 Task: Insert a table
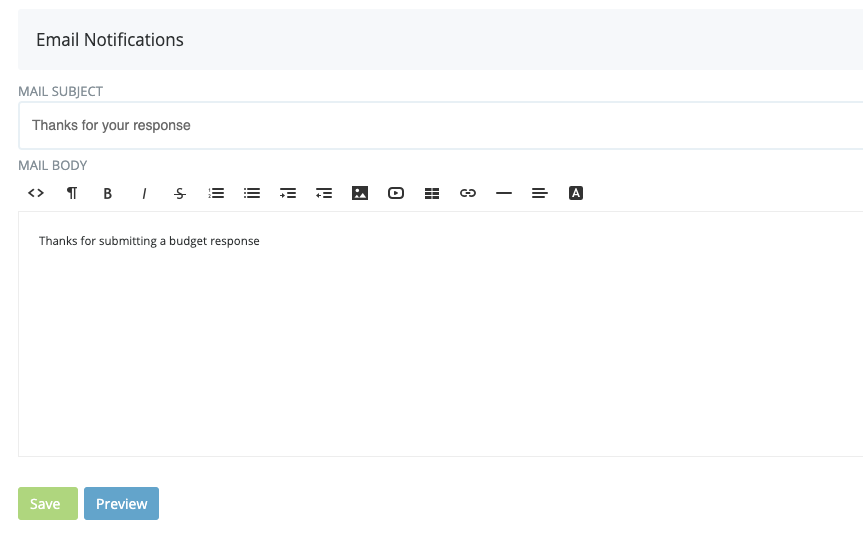pyautogui.click(x=432, y=193)
